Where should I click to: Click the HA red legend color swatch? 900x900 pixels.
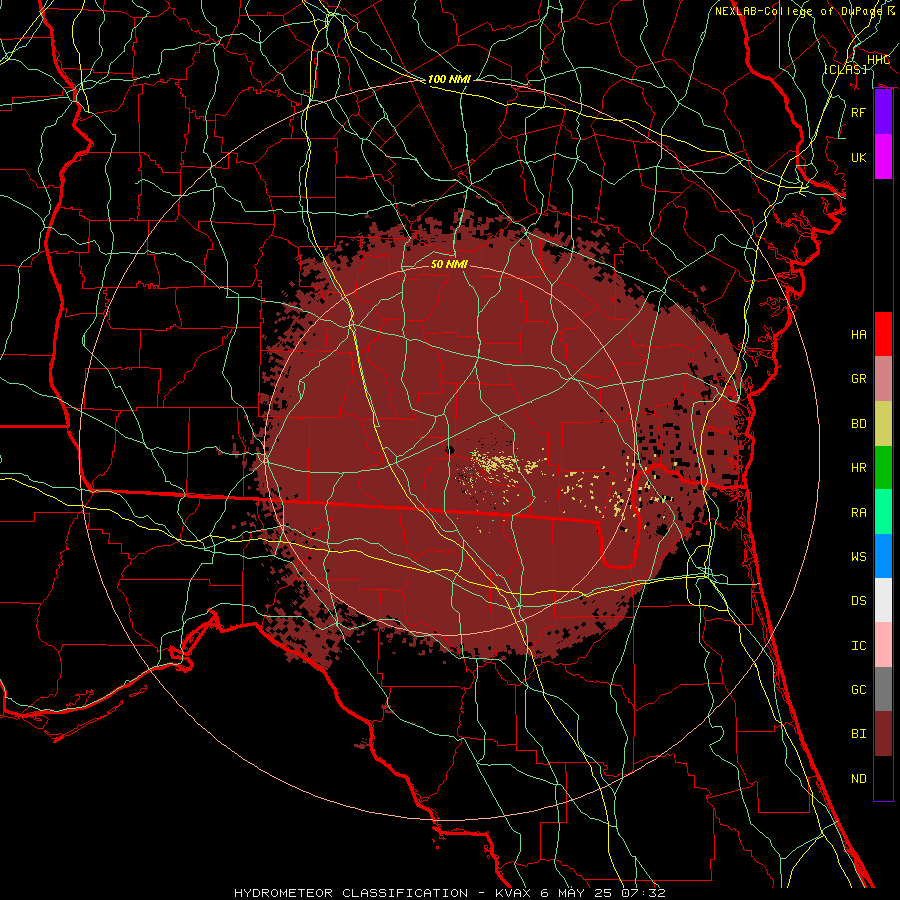coord(883,334)
